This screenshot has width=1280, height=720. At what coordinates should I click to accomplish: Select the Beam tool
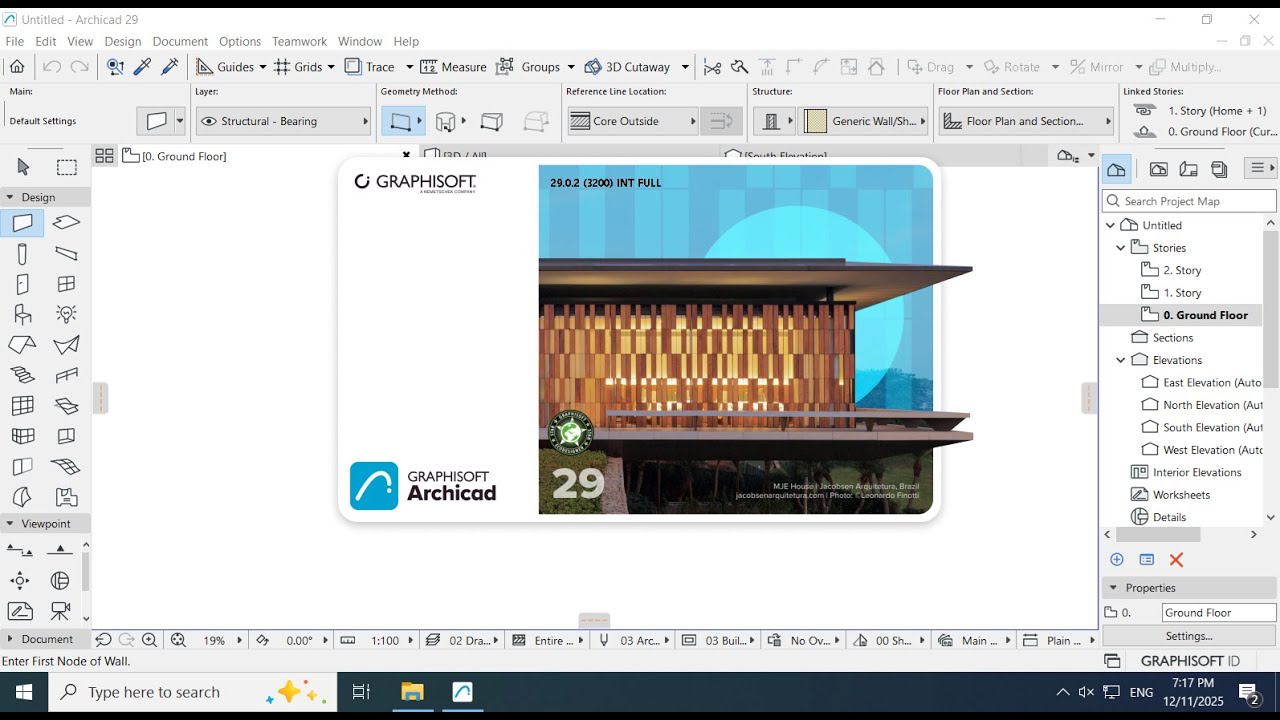click(66, 253)
